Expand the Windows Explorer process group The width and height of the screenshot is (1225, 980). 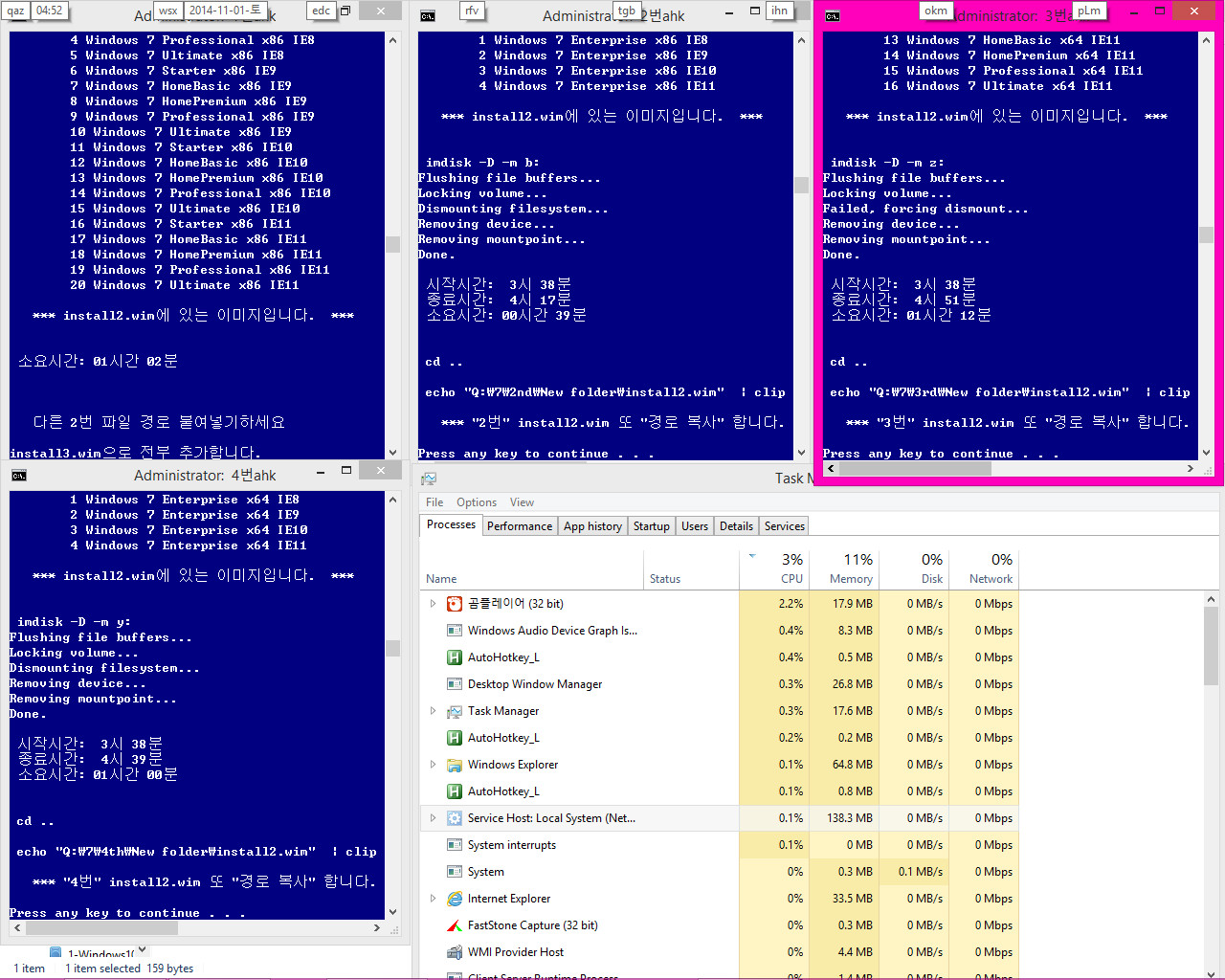(433, 765)
